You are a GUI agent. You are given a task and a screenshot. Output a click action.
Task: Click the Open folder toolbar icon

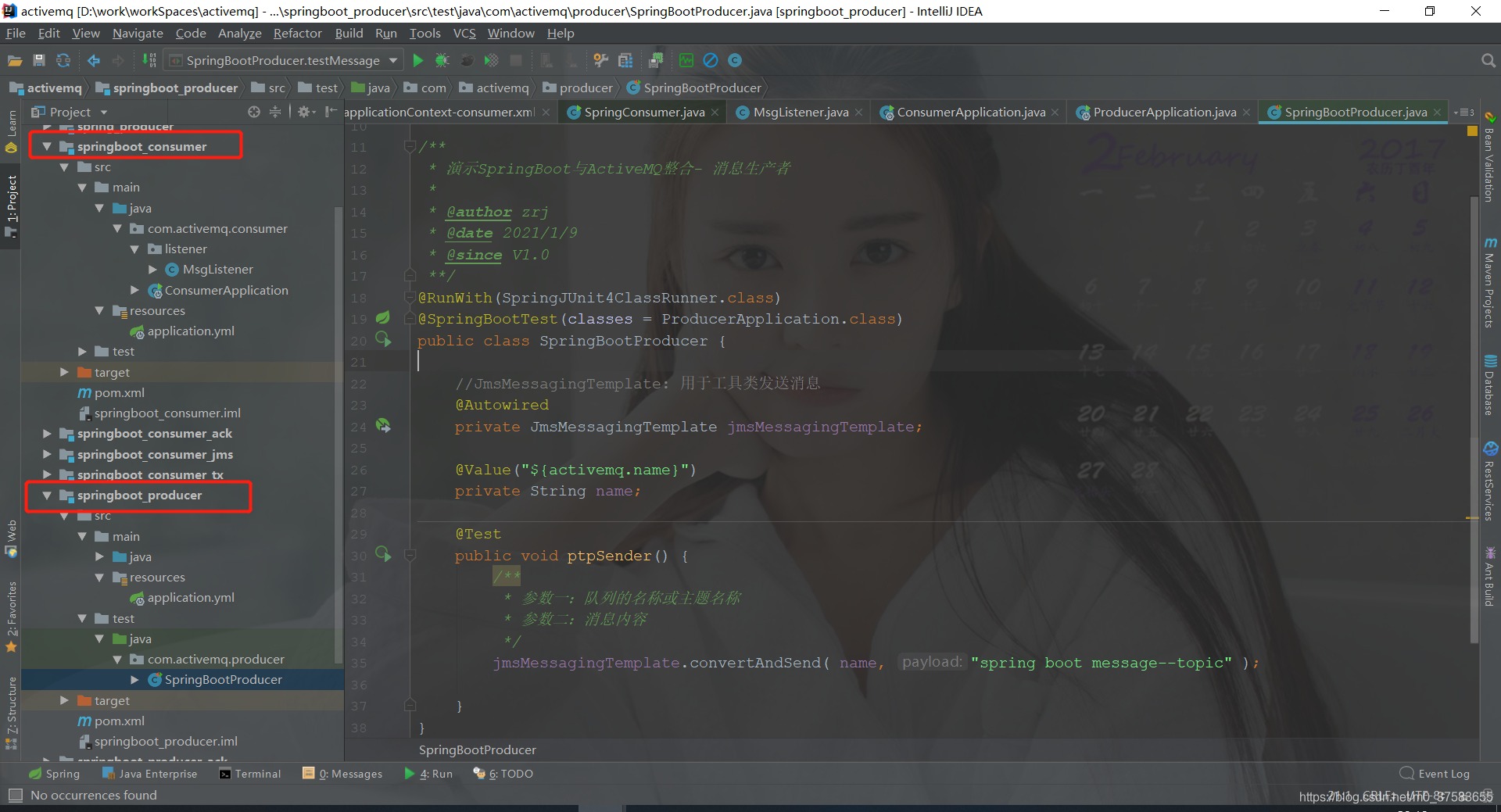tap(14, 60)
